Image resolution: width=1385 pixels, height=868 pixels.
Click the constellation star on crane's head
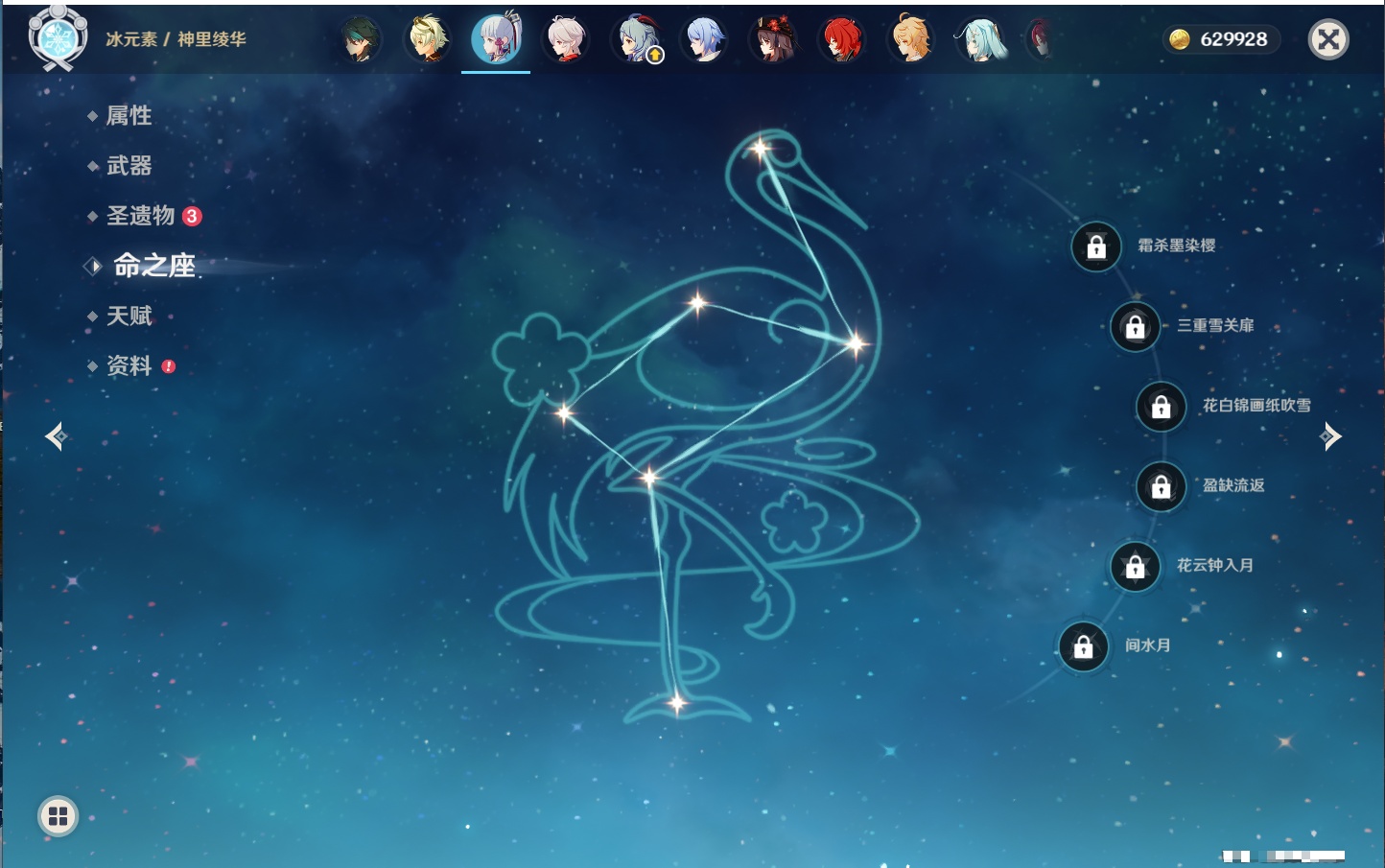click(761, 148)
